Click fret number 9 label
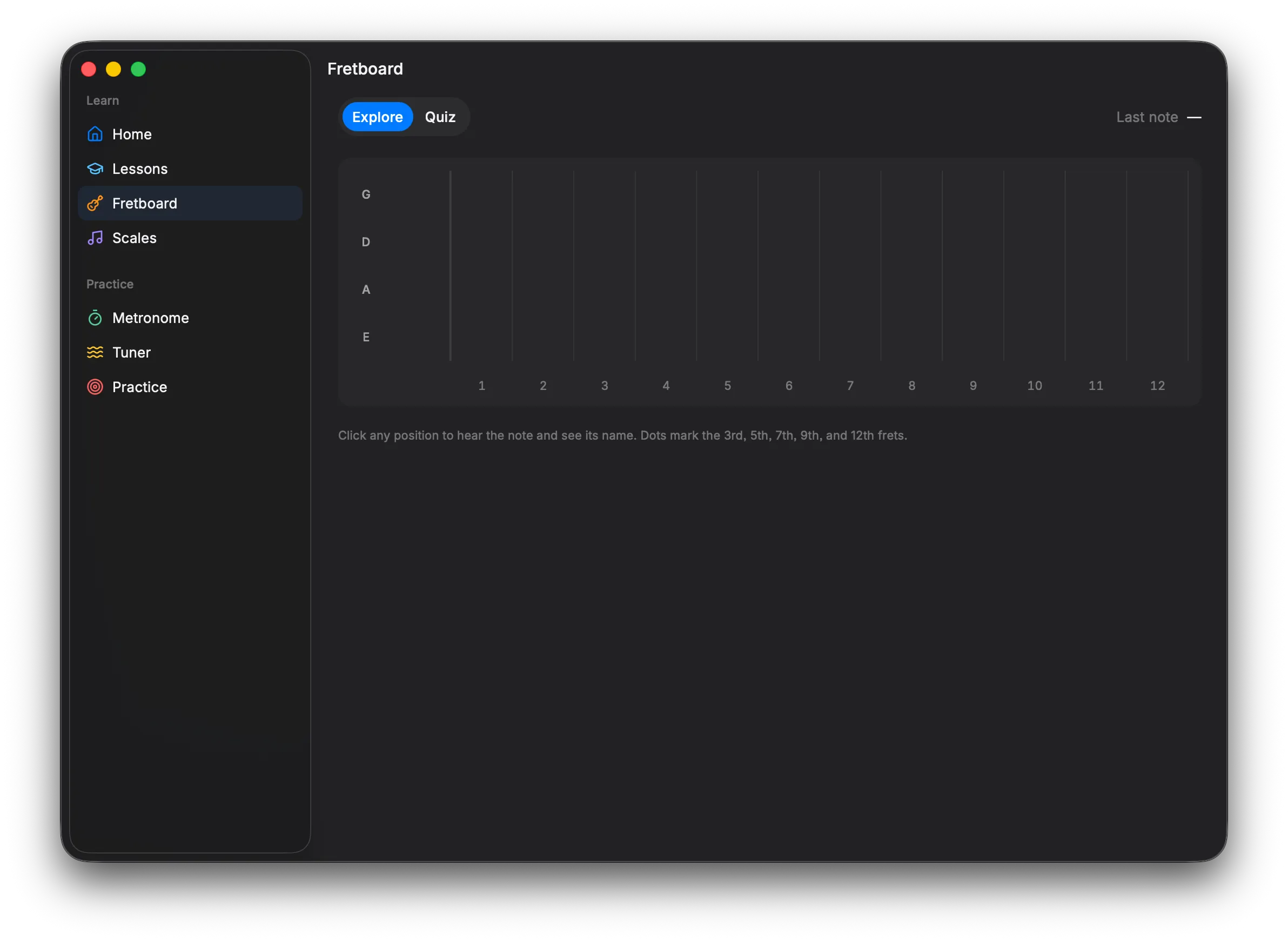The height and width of the screenshot is (942, 1288). (x=974, y=386)
